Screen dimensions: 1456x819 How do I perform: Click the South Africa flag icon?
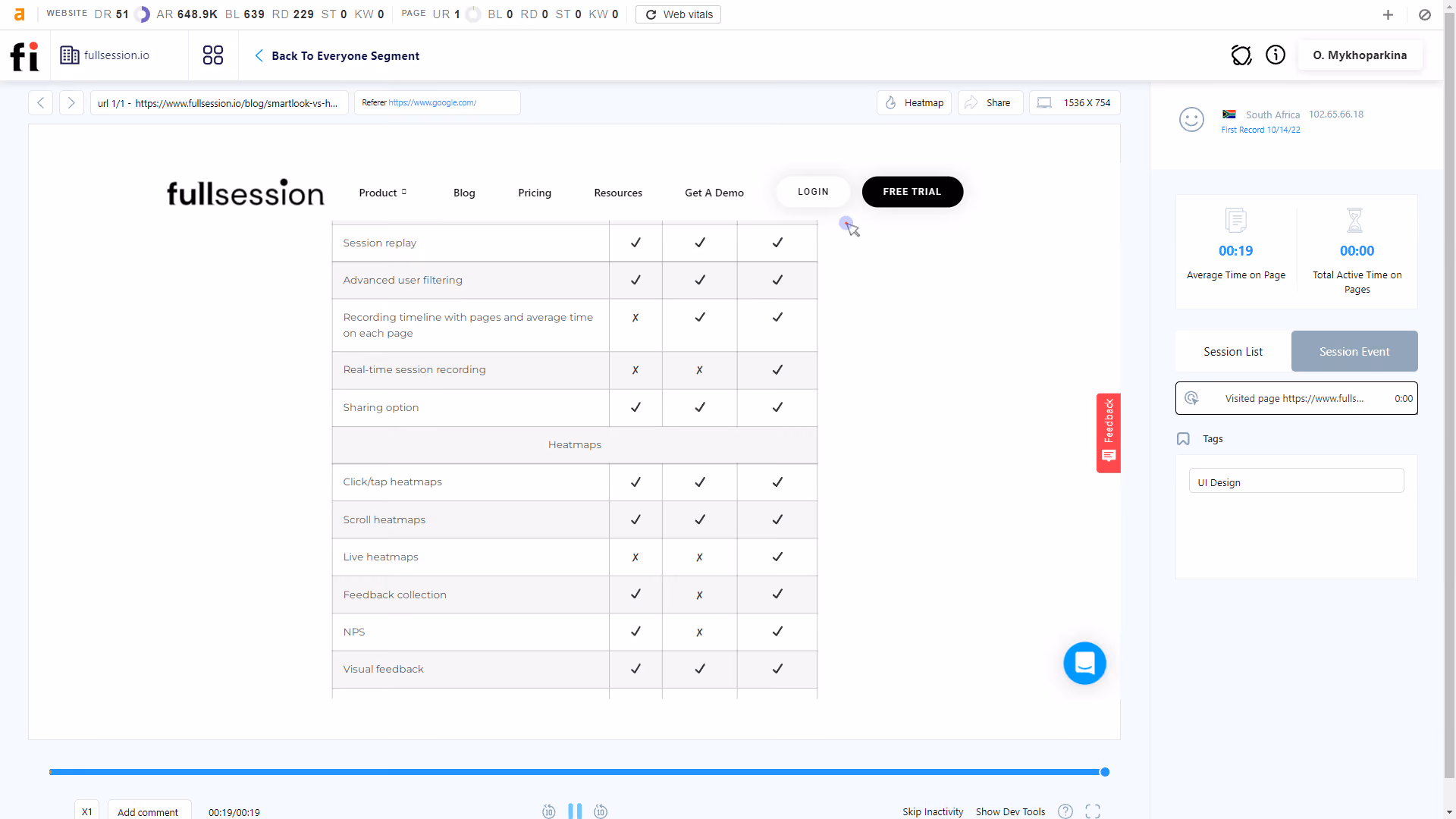pos(1229,115)
